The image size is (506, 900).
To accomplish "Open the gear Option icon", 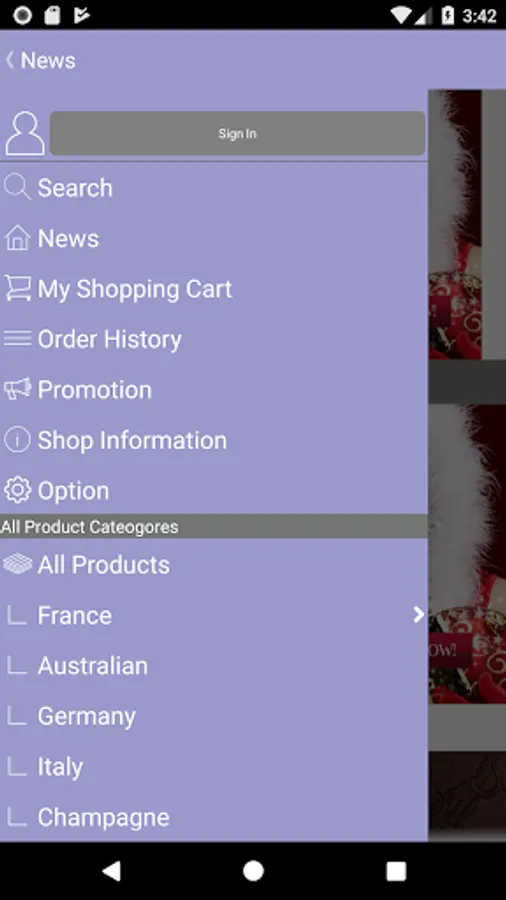I will coord(17,491).
